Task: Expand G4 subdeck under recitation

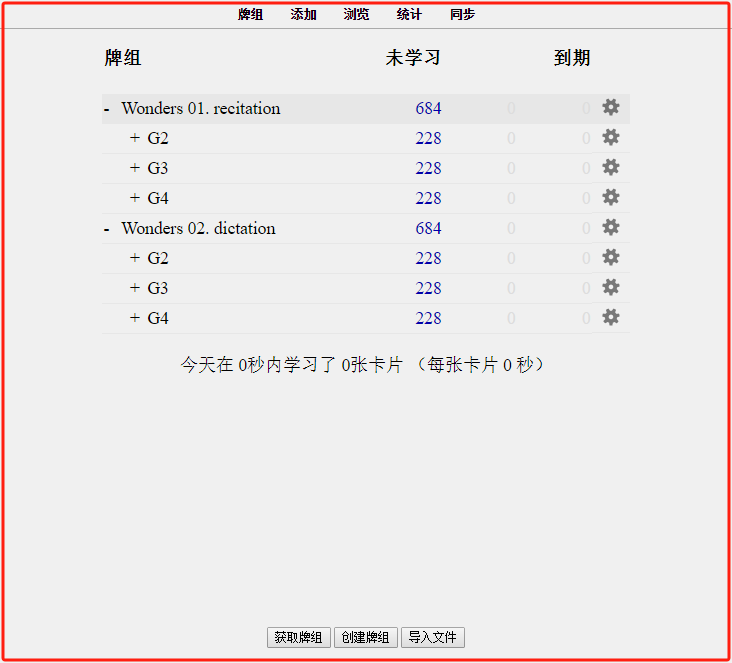Action: pyautogui.click(x=135, y=197)
